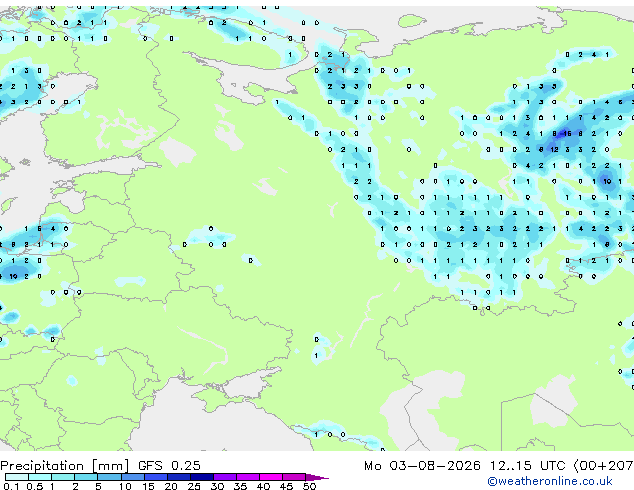The height and width of the screenshot is (490, 634).
Task: Click the '12' precipitation value on the map
Action: [554, 150]
